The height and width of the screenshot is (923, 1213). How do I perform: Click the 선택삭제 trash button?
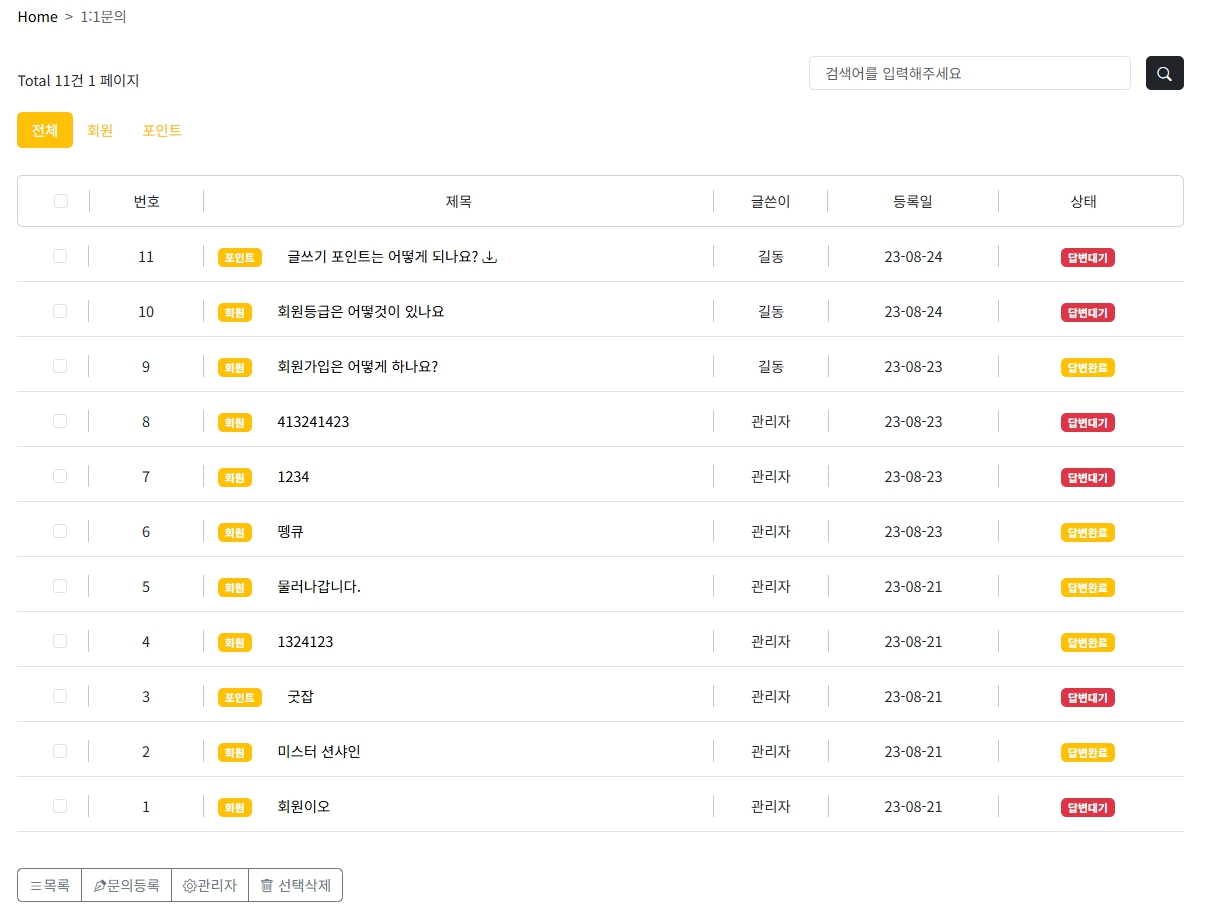coord(295,885)
